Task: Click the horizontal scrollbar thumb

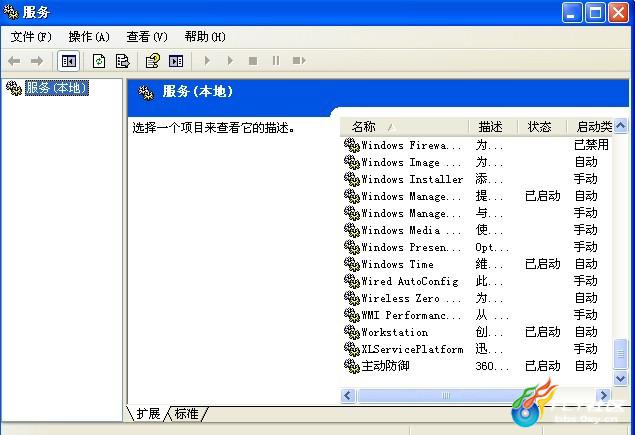Action: tap(445, 395)
